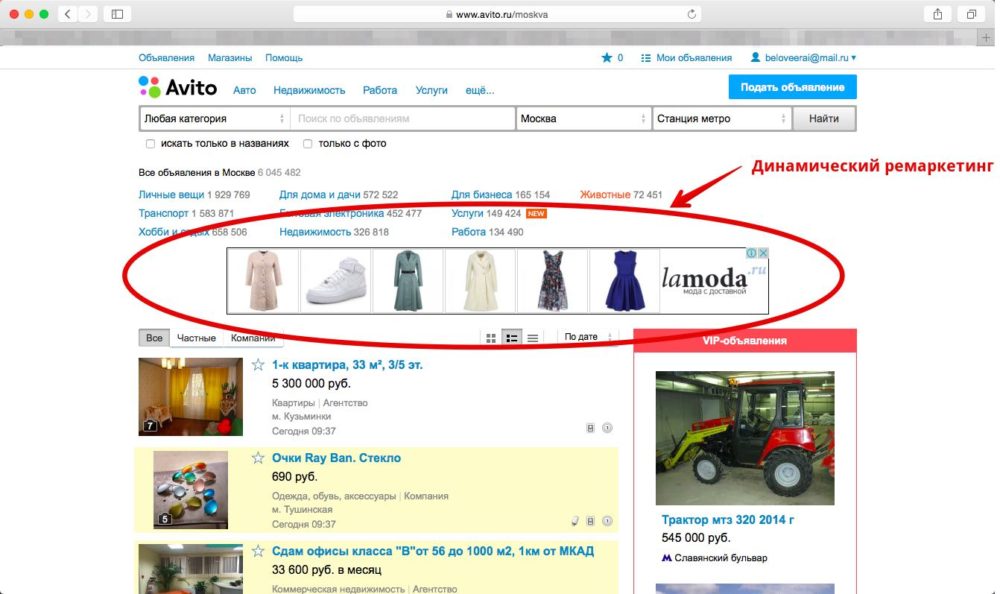The width and height of the screenshot is (1000, 594).
Task: Click 'Найти' search button
Action: point(824,119)
